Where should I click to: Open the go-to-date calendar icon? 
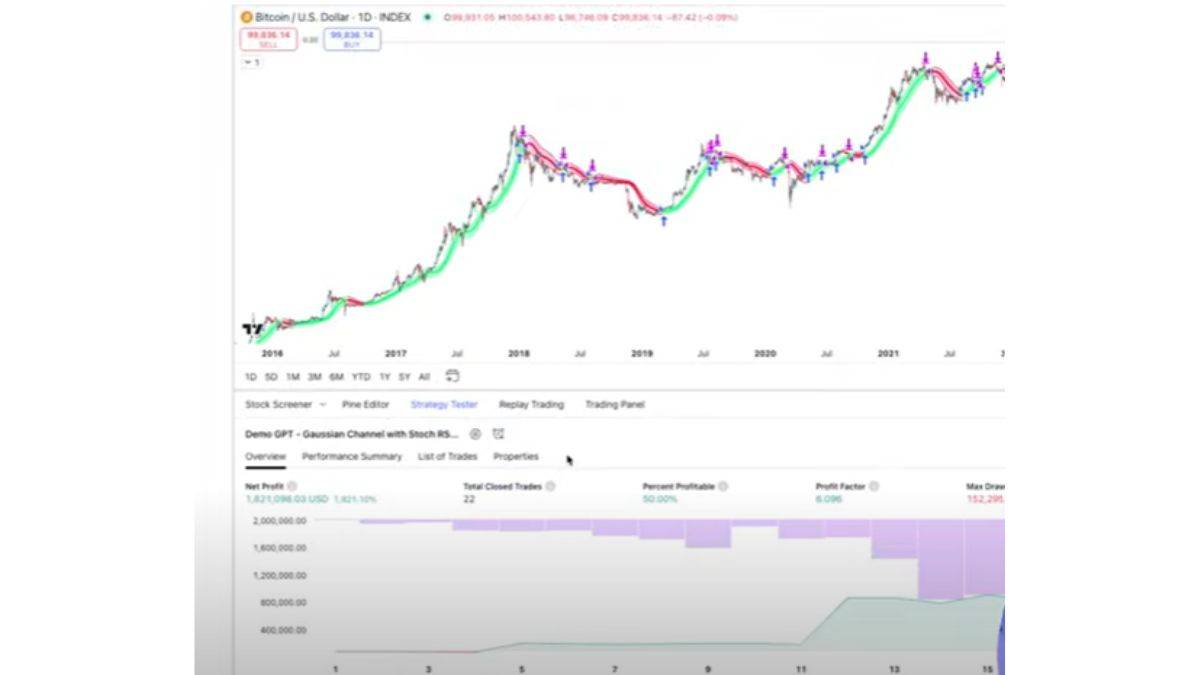click(x=452, y=376)
